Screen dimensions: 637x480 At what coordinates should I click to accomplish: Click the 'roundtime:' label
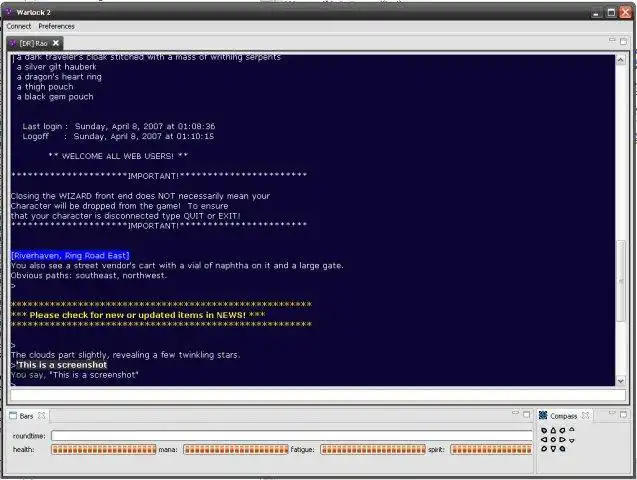tap(29, 436)
